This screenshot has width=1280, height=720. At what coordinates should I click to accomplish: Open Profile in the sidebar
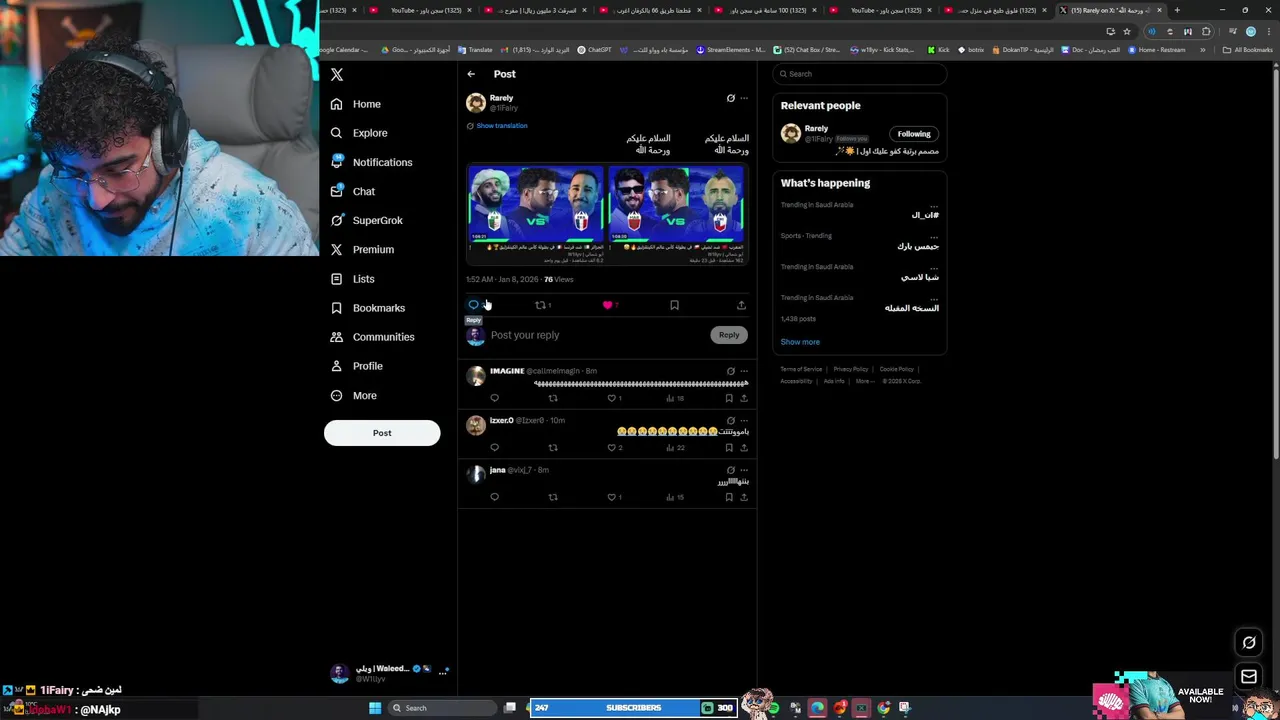[356, 366]
